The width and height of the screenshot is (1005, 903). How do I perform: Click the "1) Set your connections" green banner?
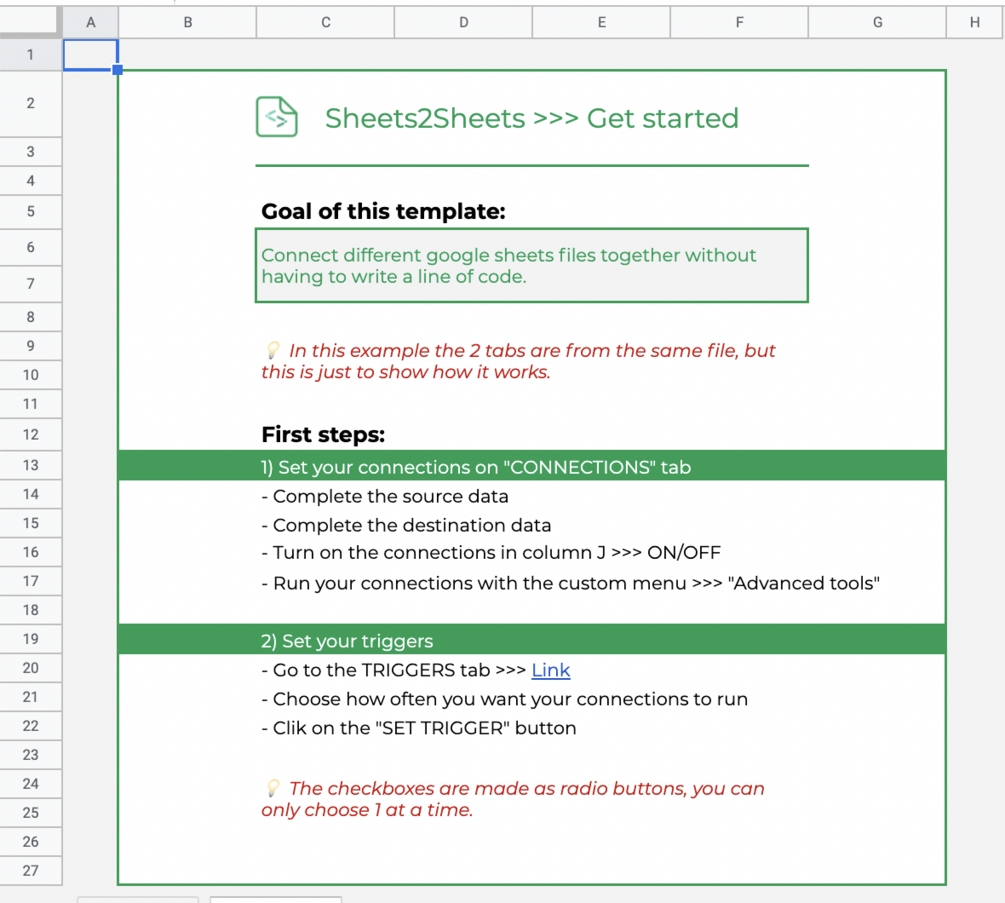532,466
